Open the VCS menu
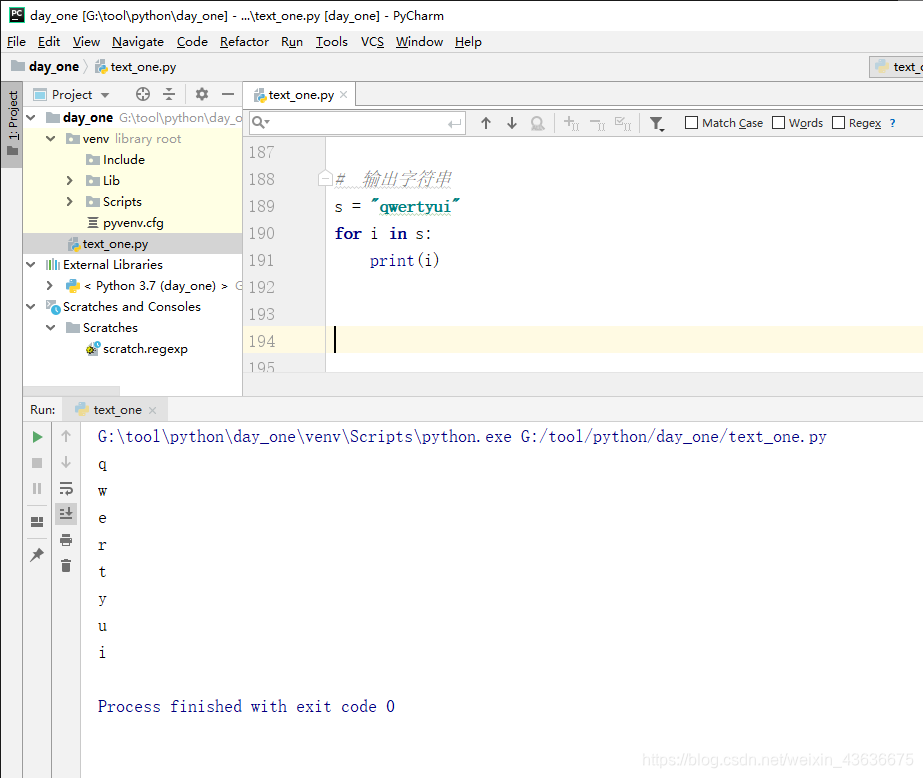This screenshot has width=923, height=778. (x=372, y=42)
